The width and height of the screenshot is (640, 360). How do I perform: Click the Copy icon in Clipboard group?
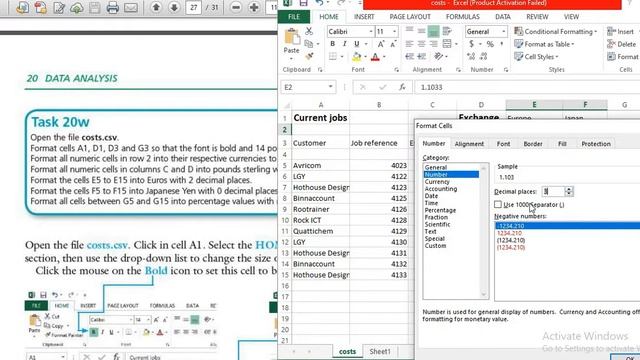309,43
